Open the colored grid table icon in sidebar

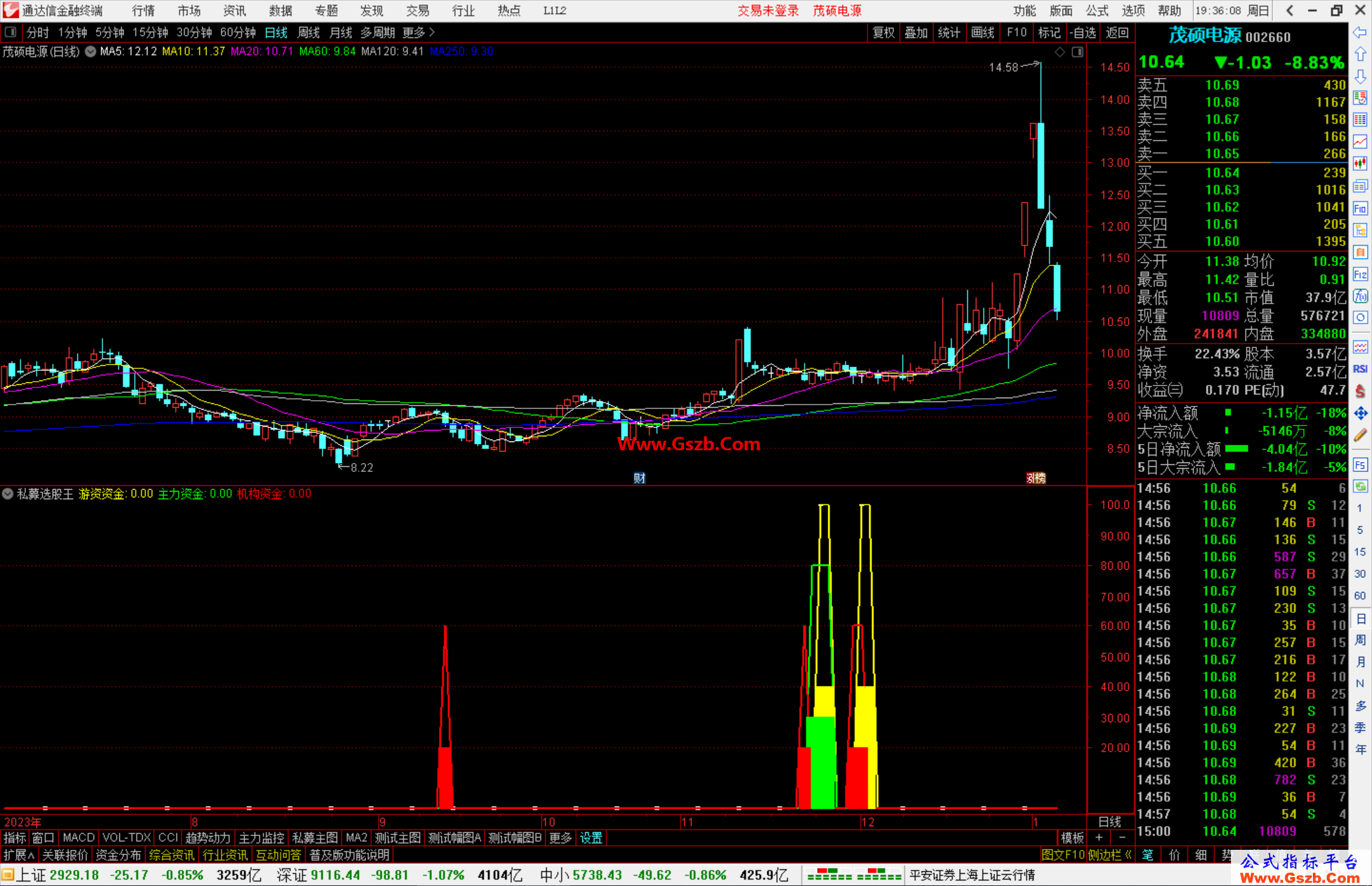coord(1360,120)
